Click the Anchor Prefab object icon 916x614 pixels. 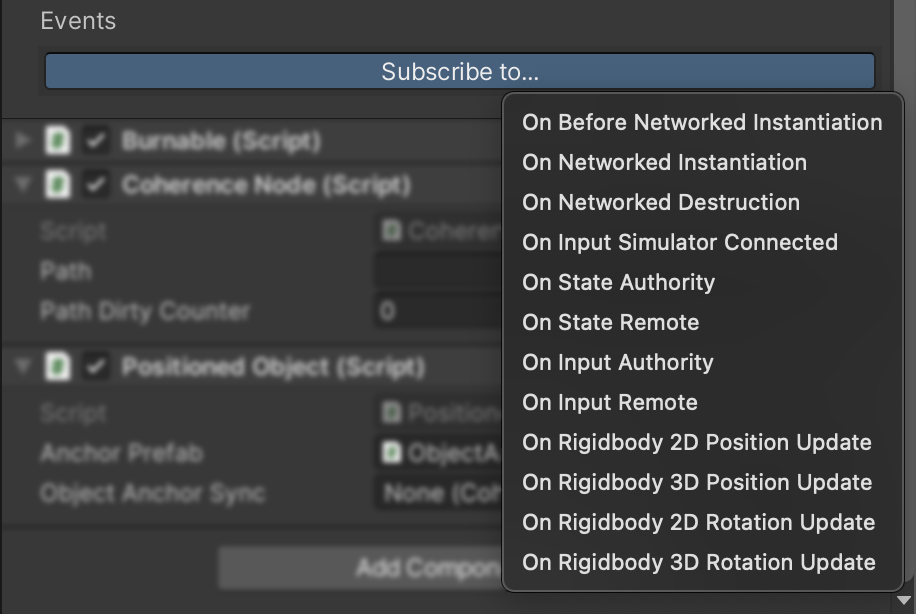tap(392, 453)
